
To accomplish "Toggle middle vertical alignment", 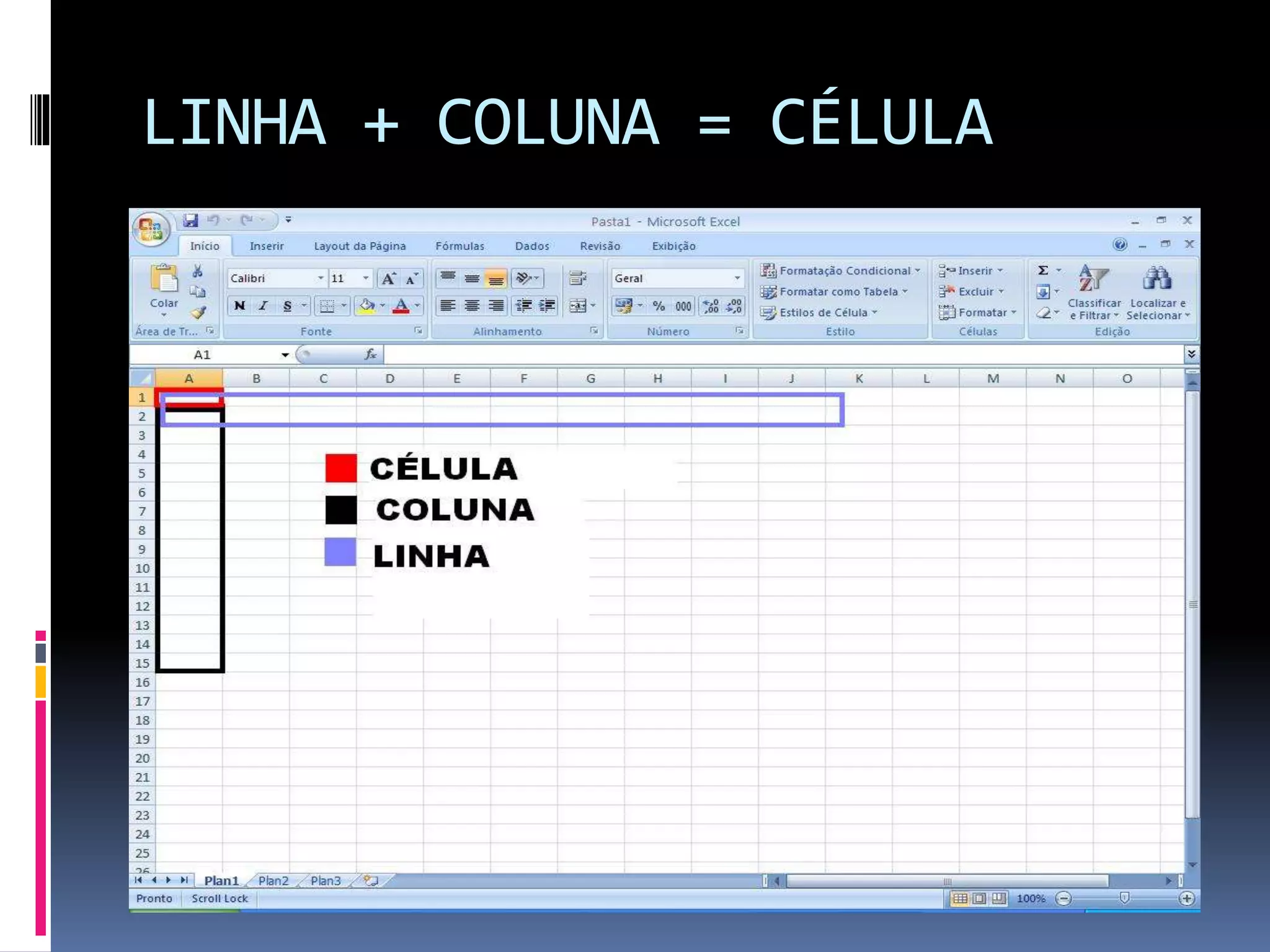I will pyautogui.click(x=472, y=278).
